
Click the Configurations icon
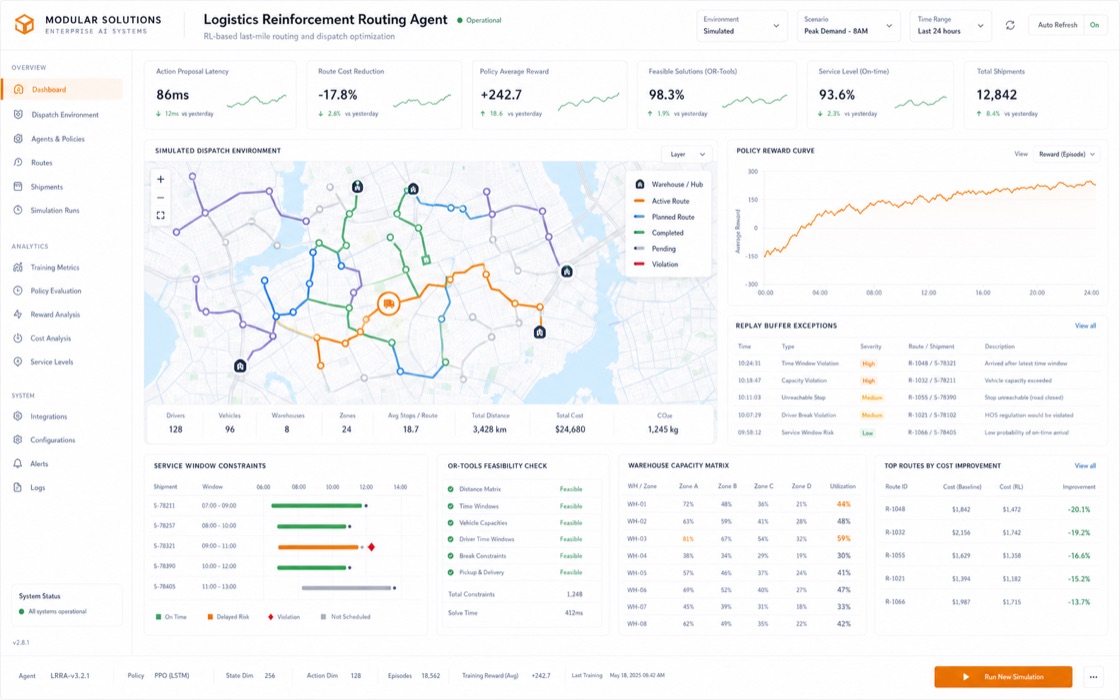(18, 439)
